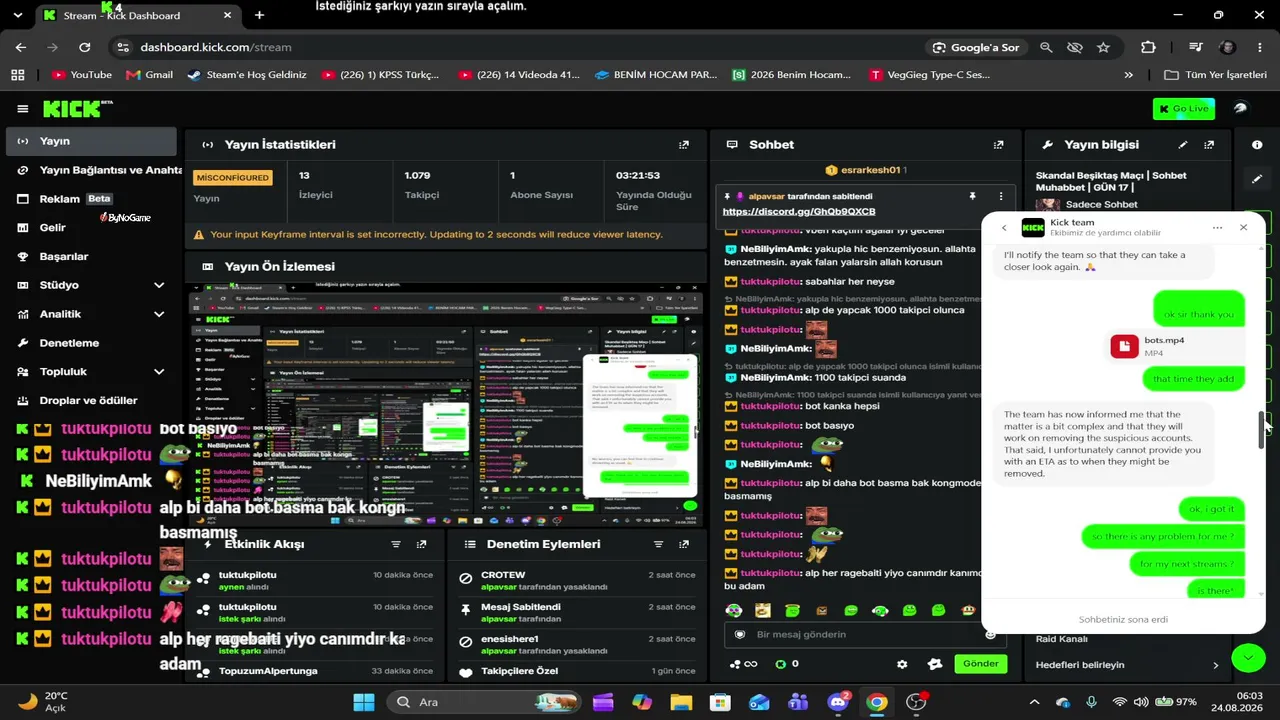Open the Chrome tab search dropdown
The image size is (1280, 720).
[x=17, y=15]
